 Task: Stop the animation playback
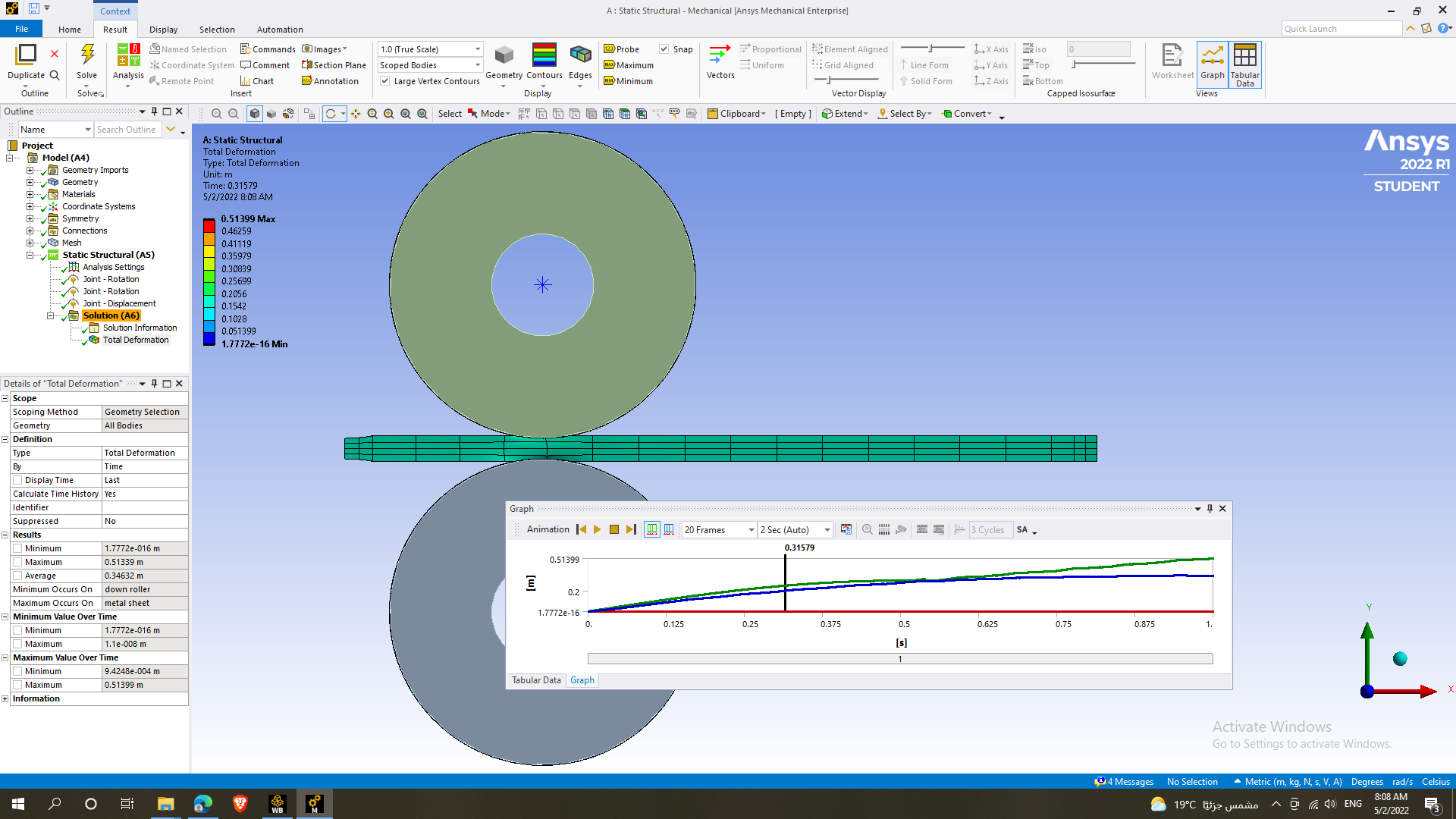coord(614,529)
